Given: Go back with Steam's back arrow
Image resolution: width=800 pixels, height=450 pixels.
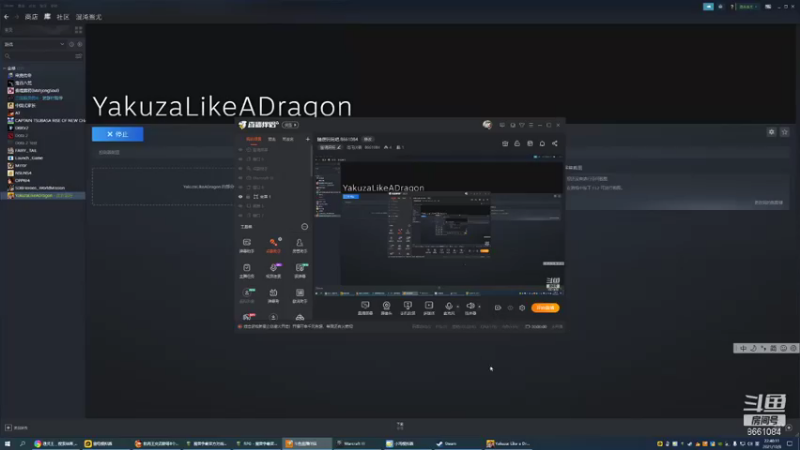Looking at the screenshot, I should point(6,17).
